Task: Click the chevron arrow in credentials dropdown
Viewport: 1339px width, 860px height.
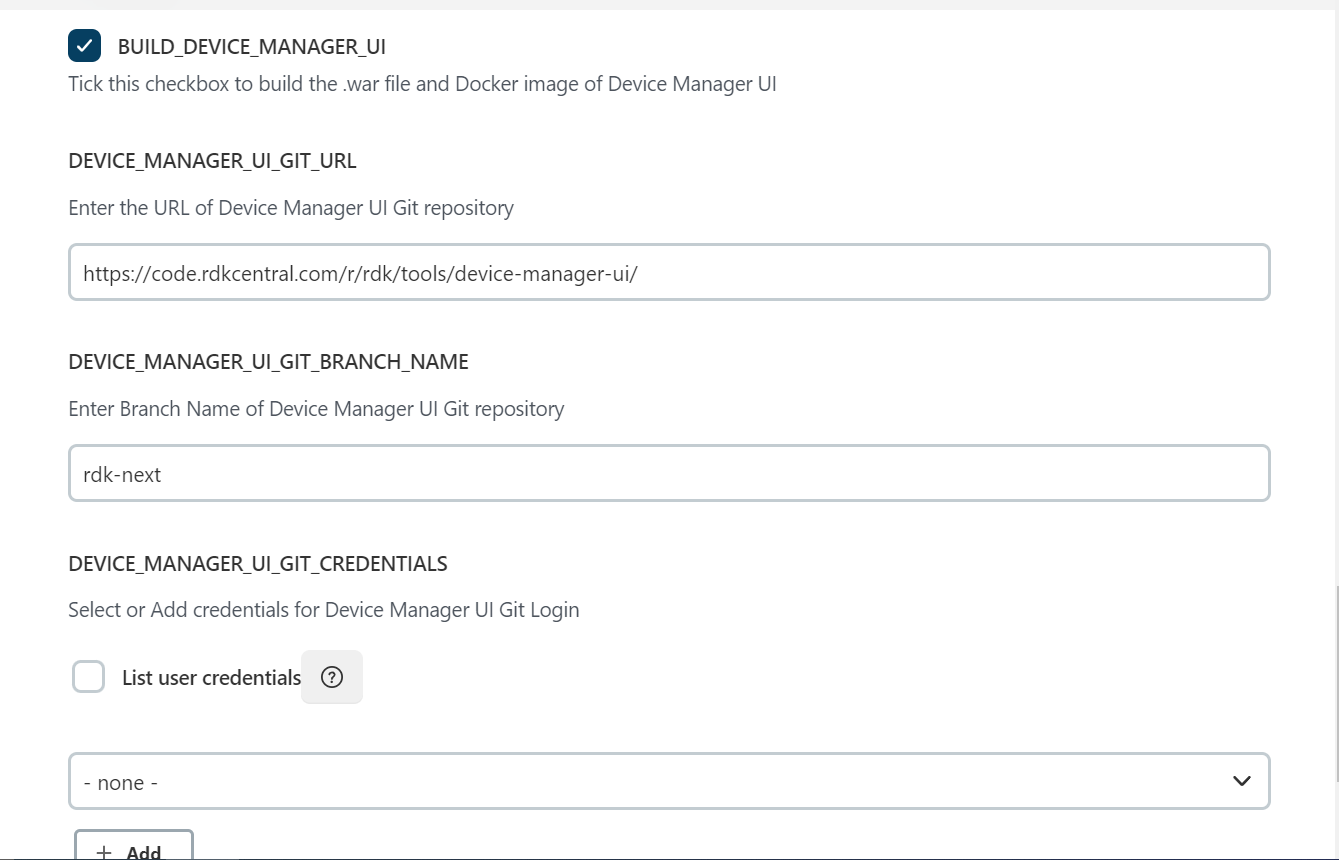Action: [1241, 781]
